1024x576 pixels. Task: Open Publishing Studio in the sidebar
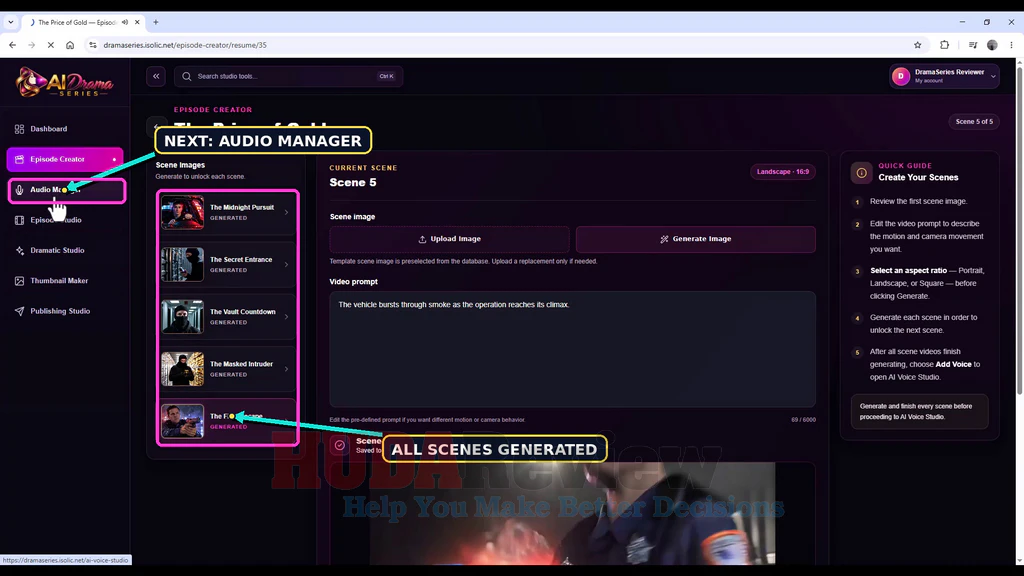pos(65,311)
